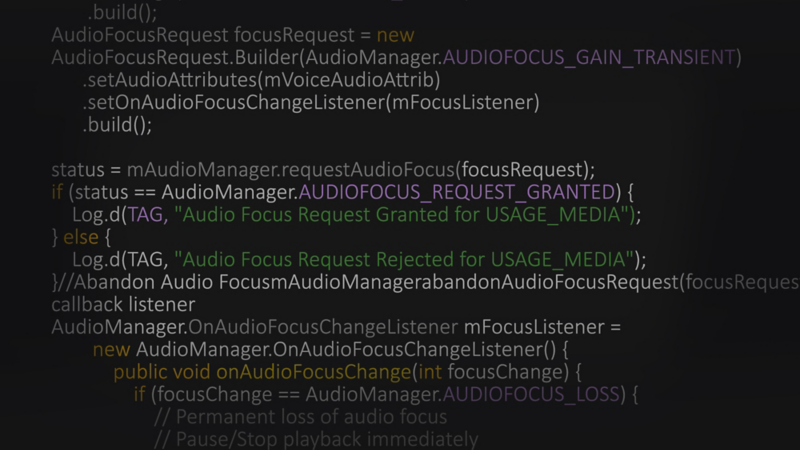
Task: Click the purple TAG argument in first Log.d
Action: point(146,215)
